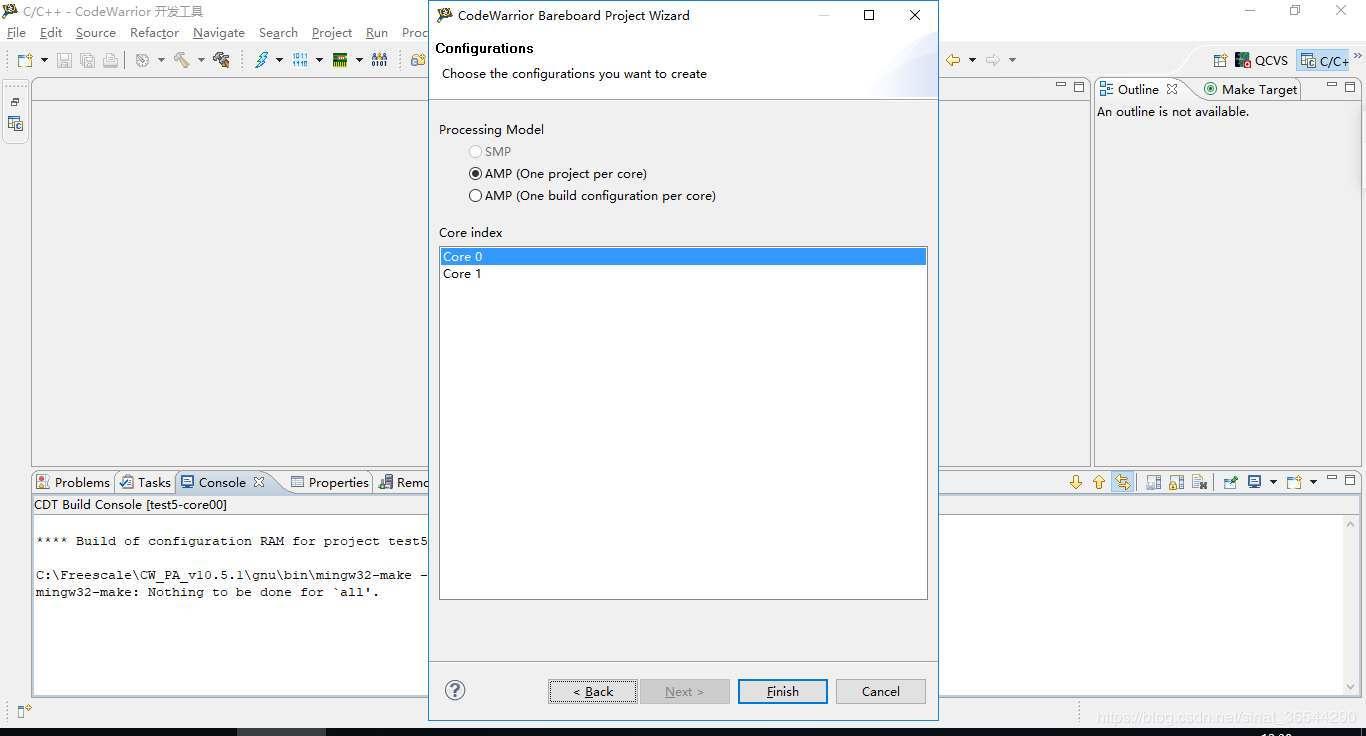Click the yellow back arrow navigation icon
The width and height of the screenshot is (1366, 736).
(953, 60)
